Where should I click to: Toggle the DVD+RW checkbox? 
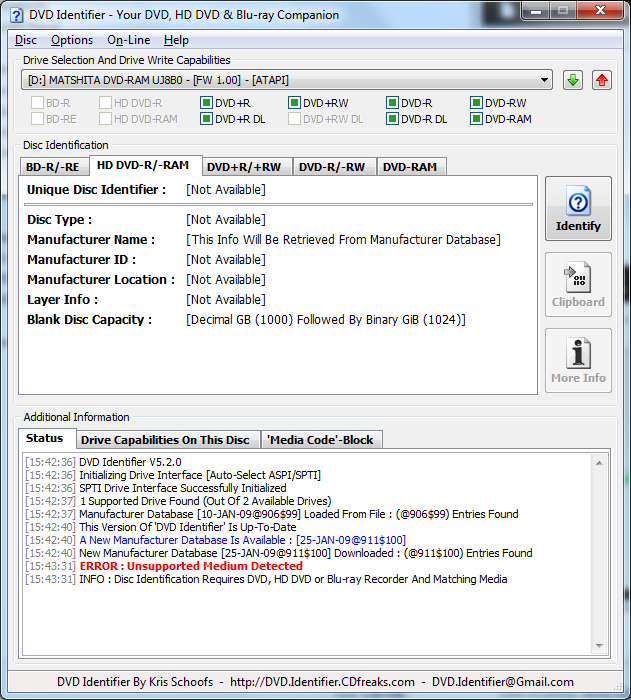294,103
